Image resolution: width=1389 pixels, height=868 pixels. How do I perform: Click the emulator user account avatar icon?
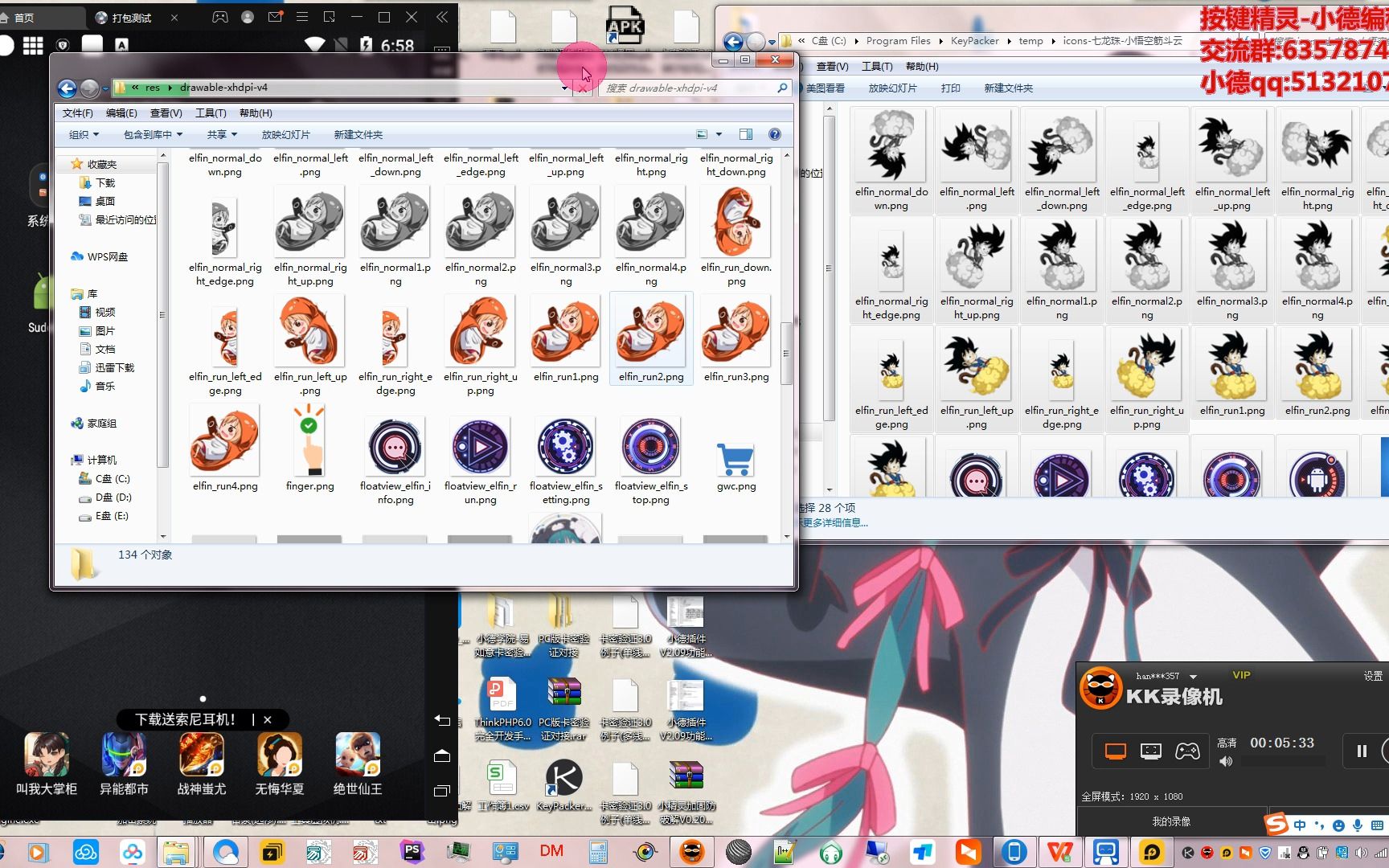click(248, 17)
